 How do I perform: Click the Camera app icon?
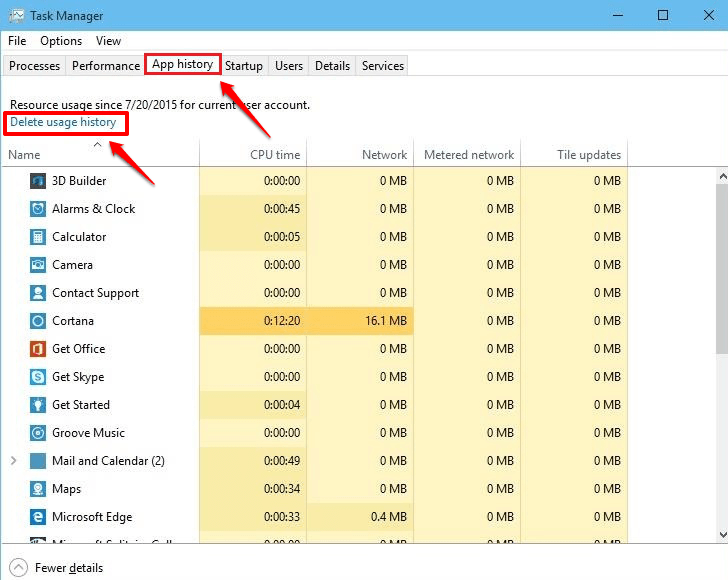click(38, 265)
